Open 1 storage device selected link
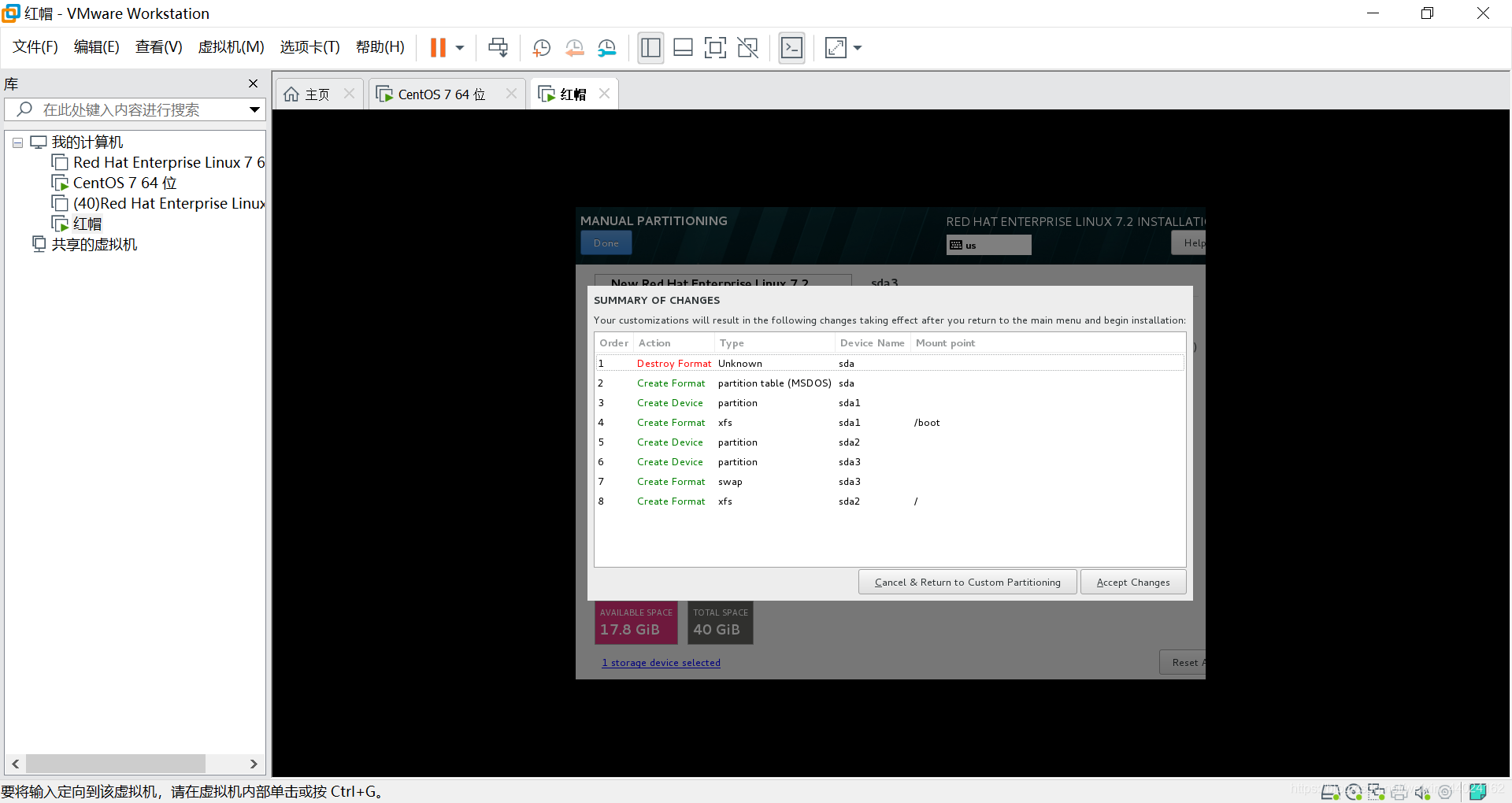 pos(661,663)
